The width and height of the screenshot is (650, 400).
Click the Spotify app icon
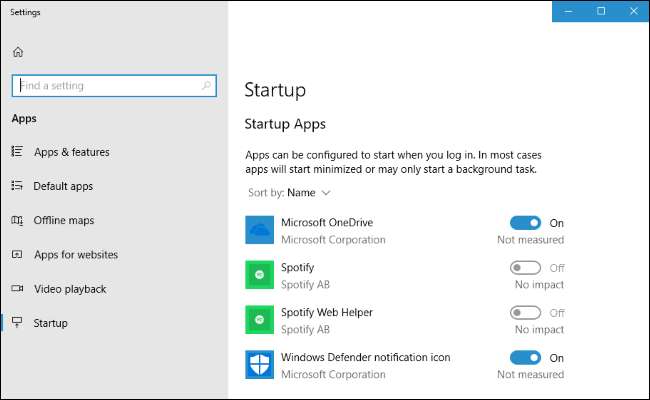click(x=259, y=274)
